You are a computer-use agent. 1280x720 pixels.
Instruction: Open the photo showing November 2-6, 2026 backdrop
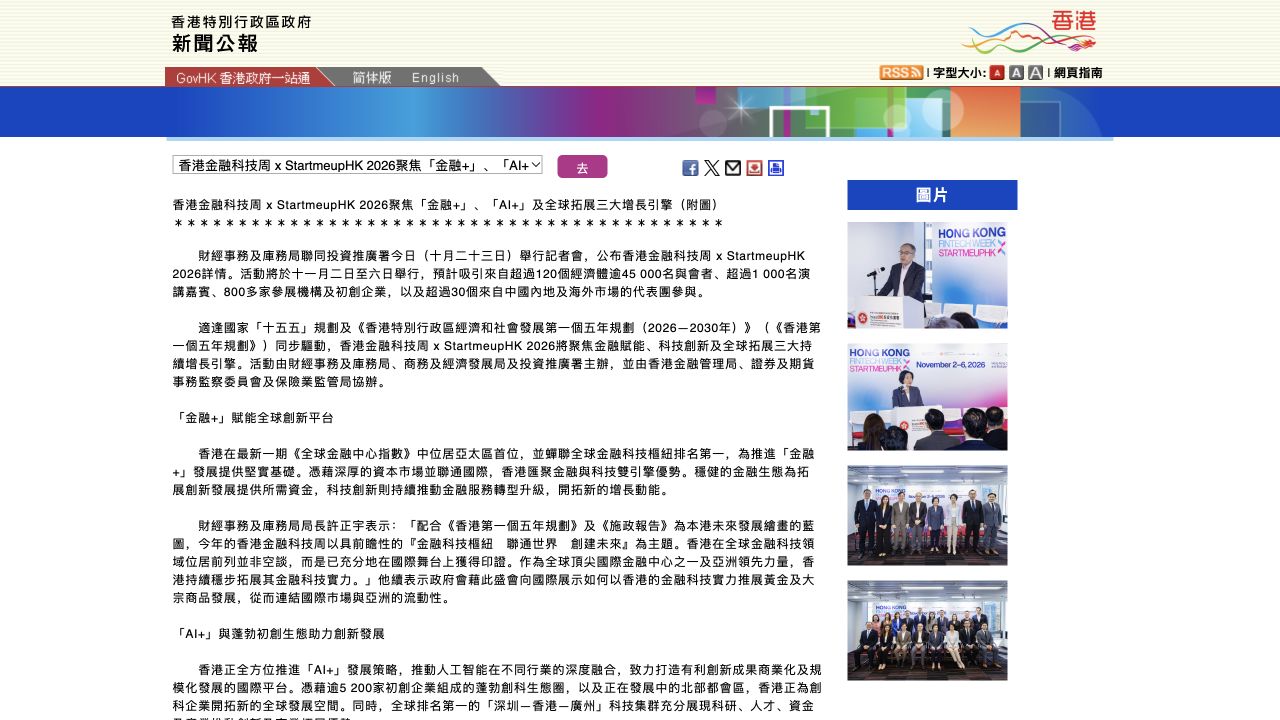927,397
